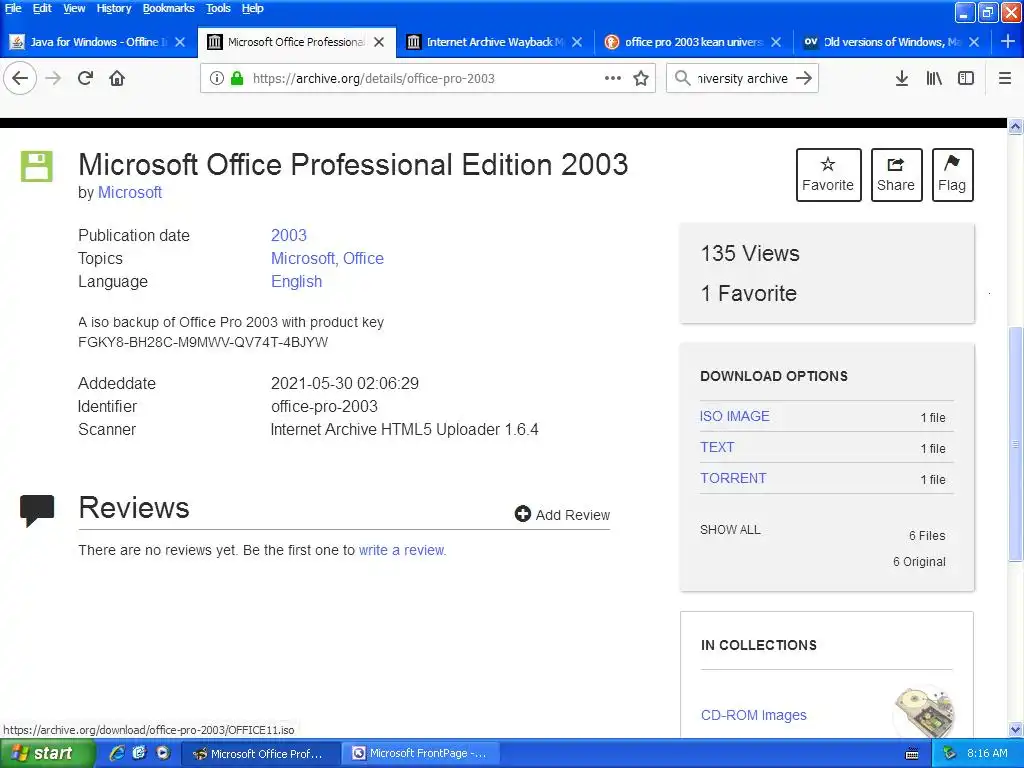Screen dimensions: 1024x768
Task: Click the page scrollbar up arrow
Action: click(1016, 126)
